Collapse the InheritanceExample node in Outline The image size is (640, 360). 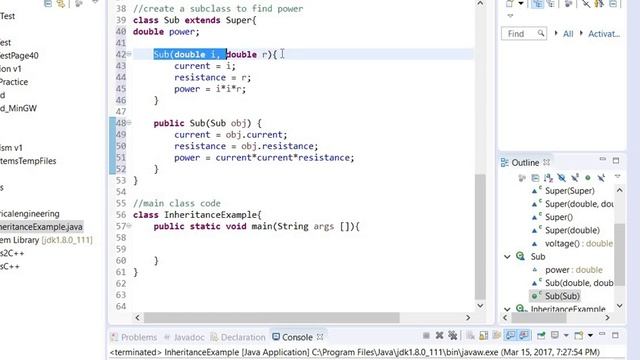[507, 309]
